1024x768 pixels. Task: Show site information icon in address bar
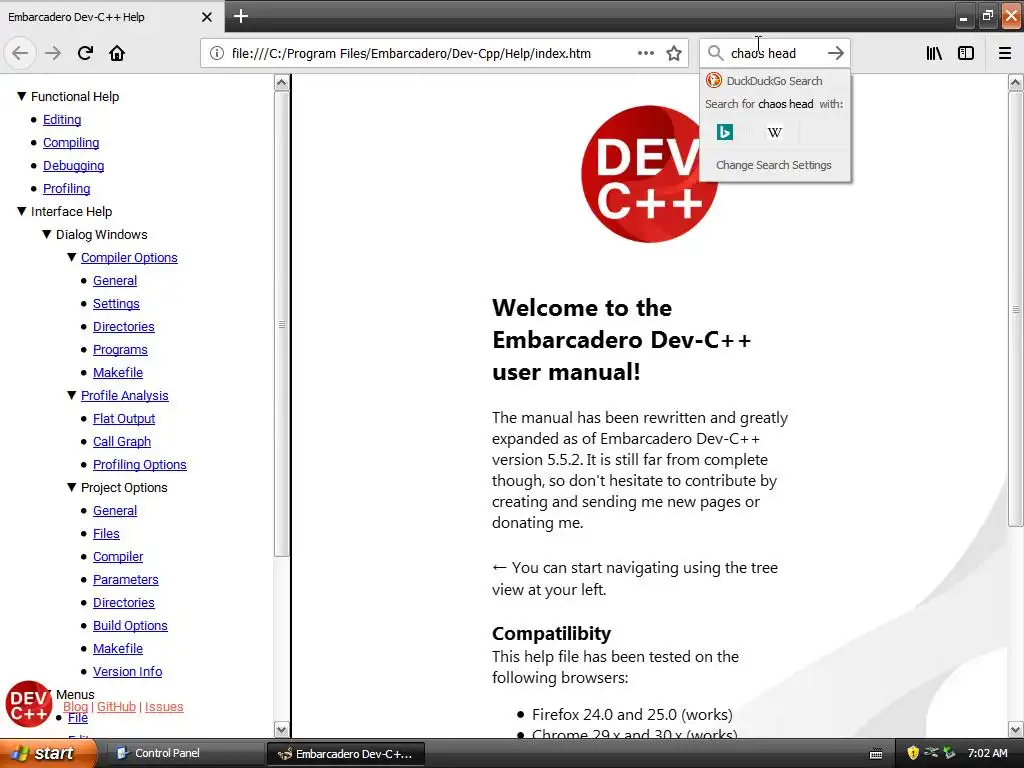(x=217, y=53)
